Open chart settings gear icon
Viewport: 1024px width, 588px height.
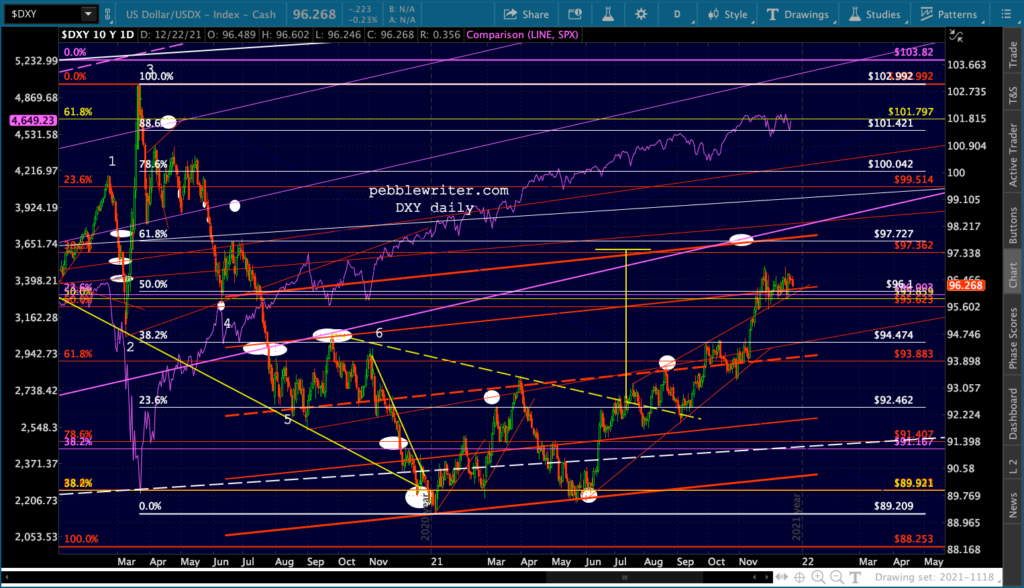click(x=641, y=14)
